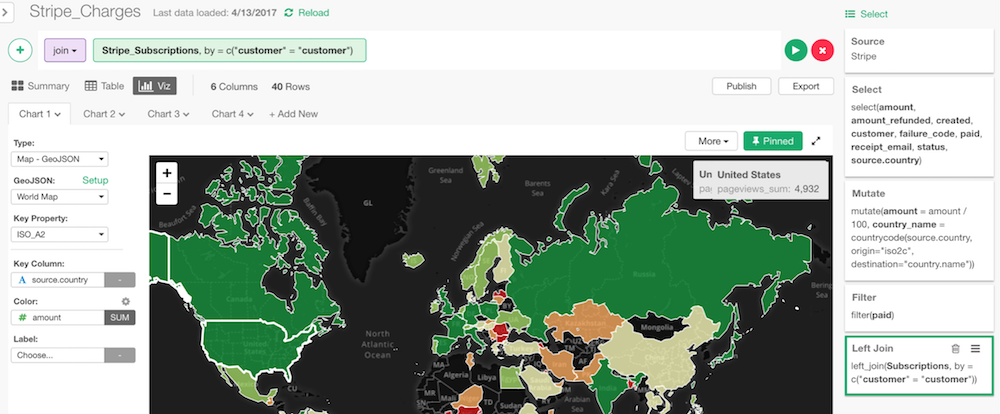This screenshot has height=414, width=1000.
Task: Select the Filter step card
Action: 919,307
